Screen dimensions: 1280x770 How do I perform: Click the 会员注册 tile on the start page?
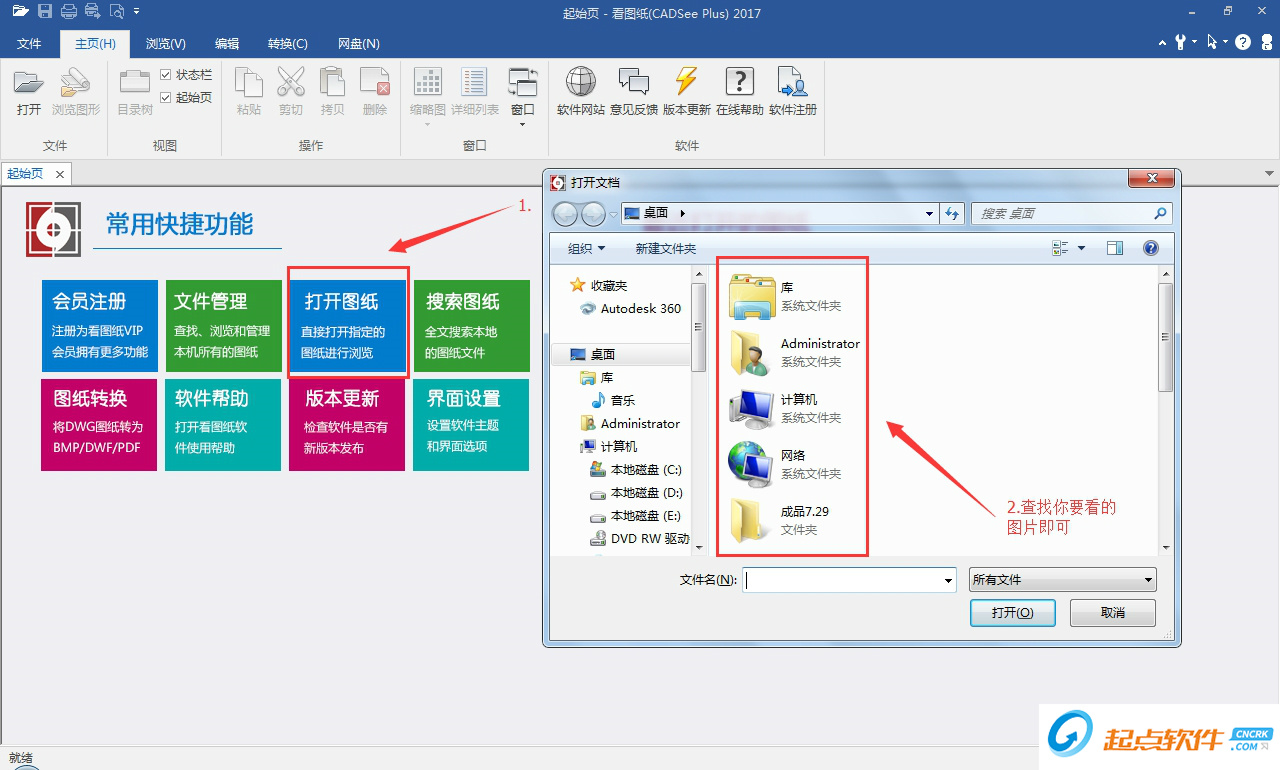pos(99,326)
